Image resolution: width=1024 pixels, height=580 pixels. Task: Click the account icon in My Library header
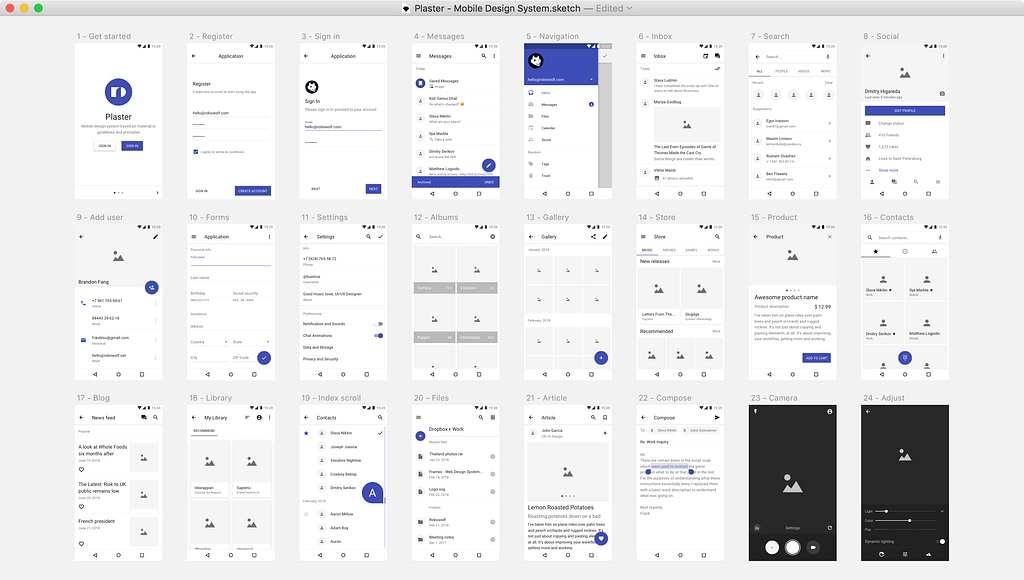tap(259, 417)
